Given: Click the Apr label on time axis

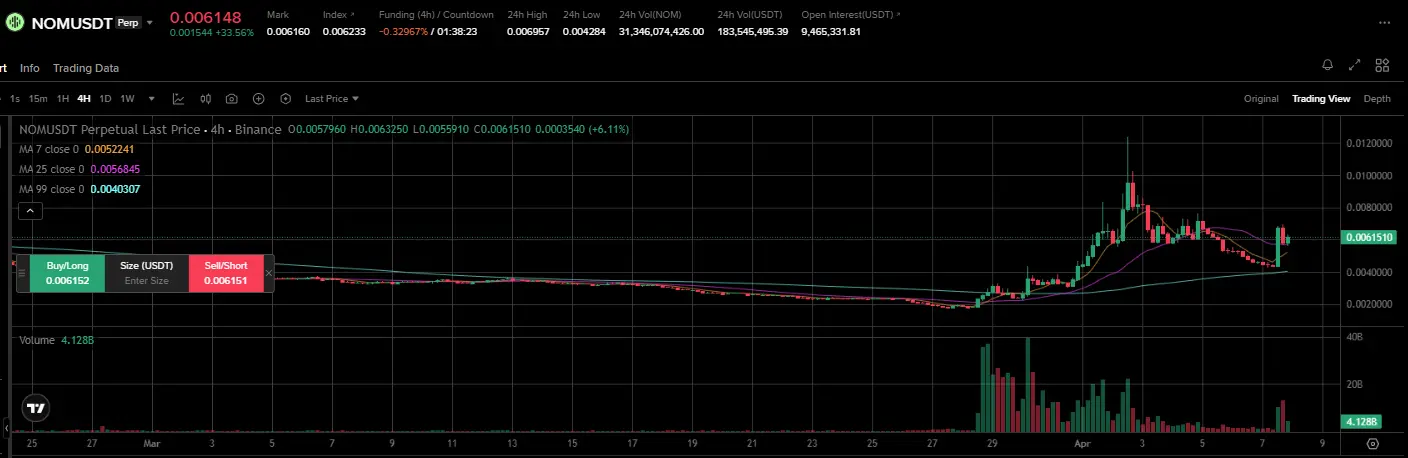Looking at the screenshot, I should 1081,441.
